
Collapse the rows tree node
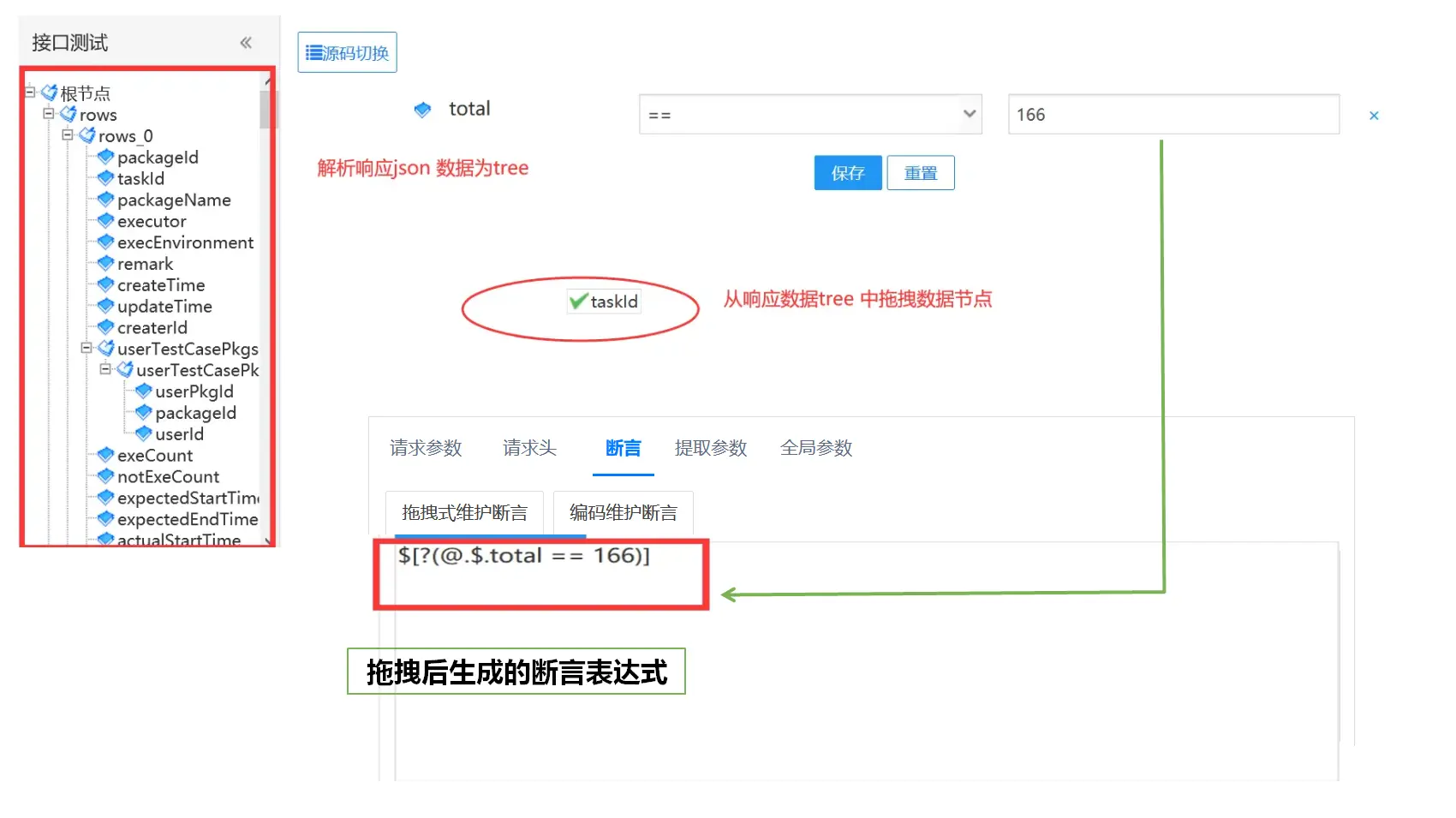[49, 113]
